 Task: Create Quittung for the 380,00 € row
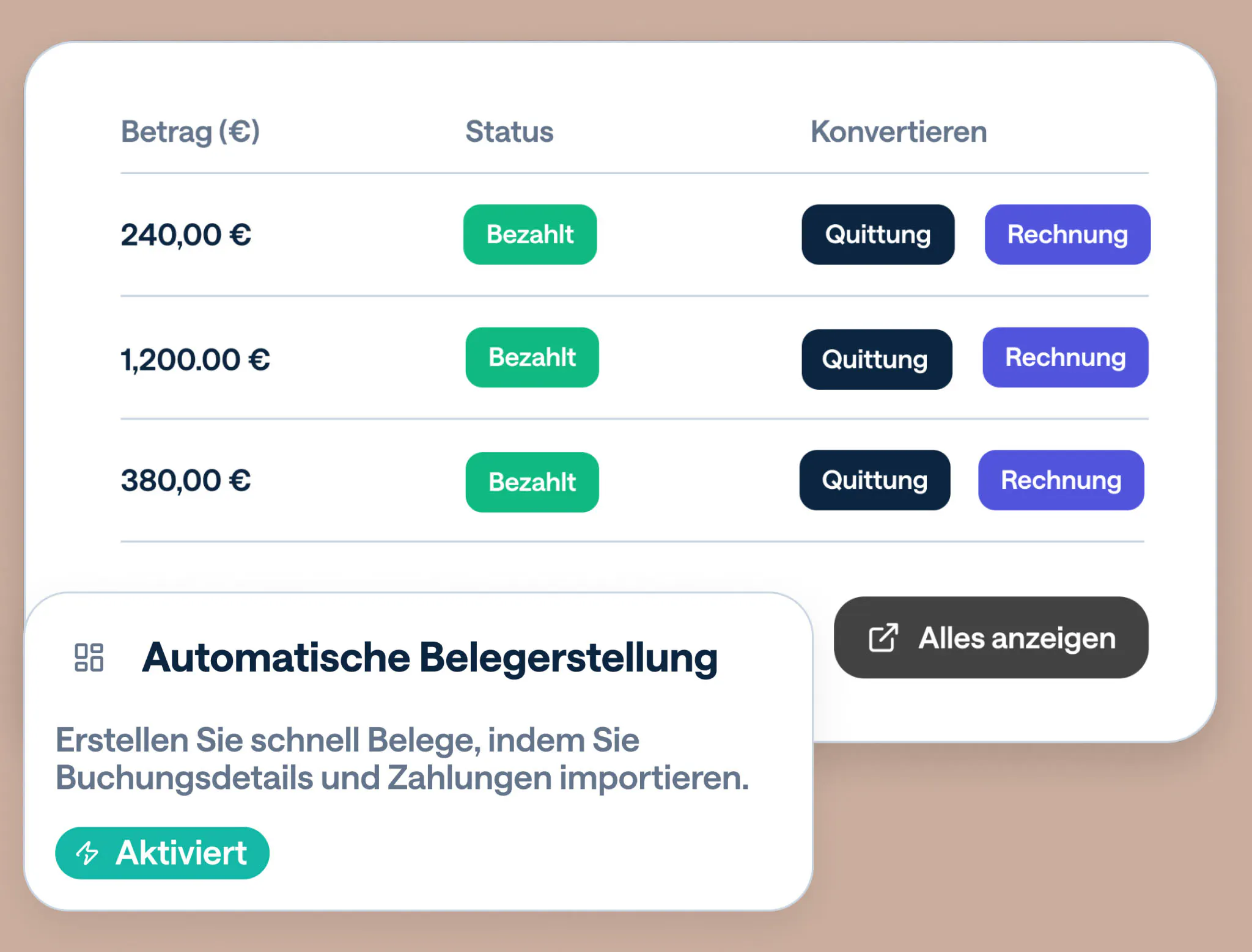[x=874, y=480]
